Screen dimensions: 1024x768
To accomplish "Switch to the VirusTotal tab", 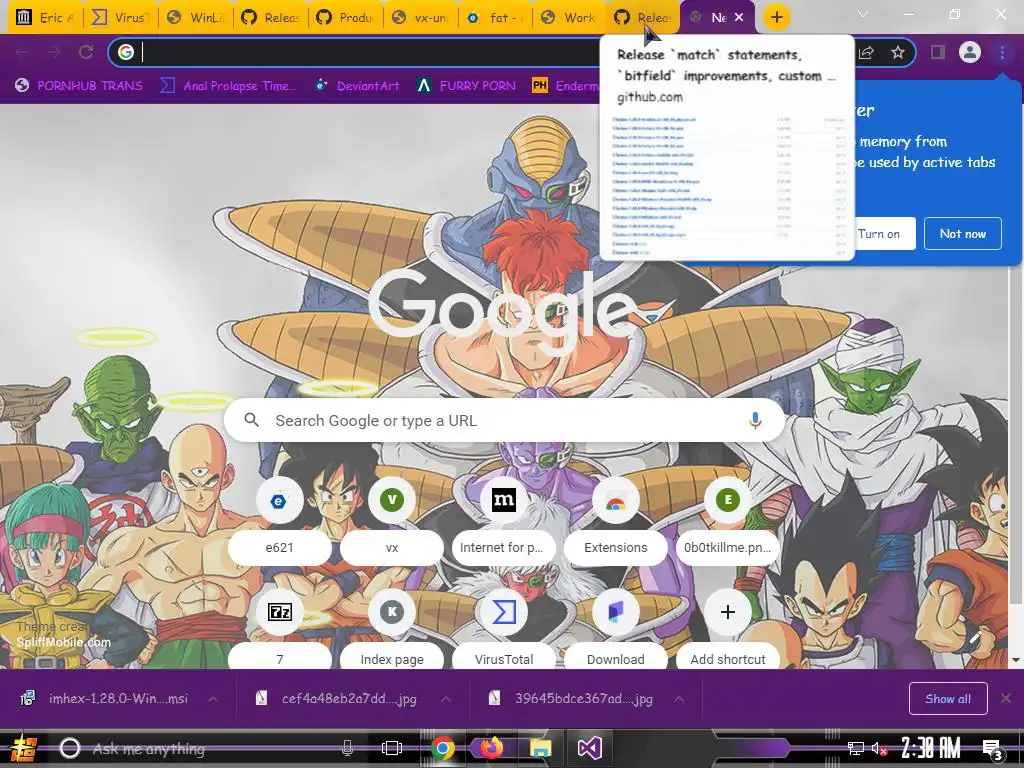I will coord(120,18).
